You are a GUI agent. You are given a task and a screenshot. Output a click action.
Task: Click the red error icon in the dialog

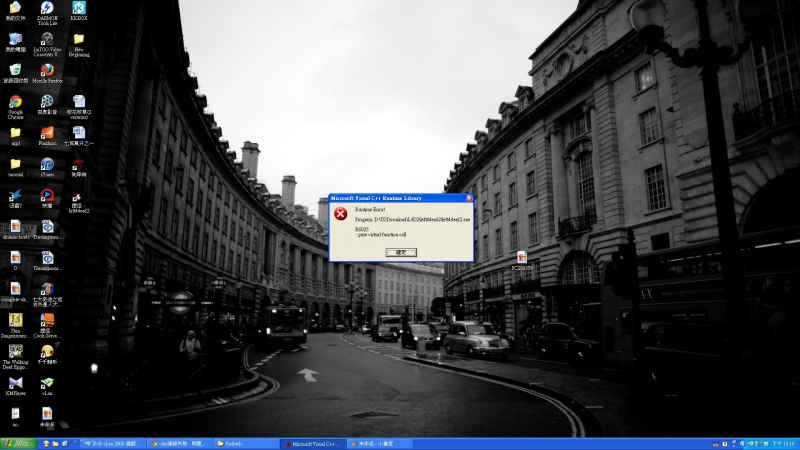pos(340,214)
